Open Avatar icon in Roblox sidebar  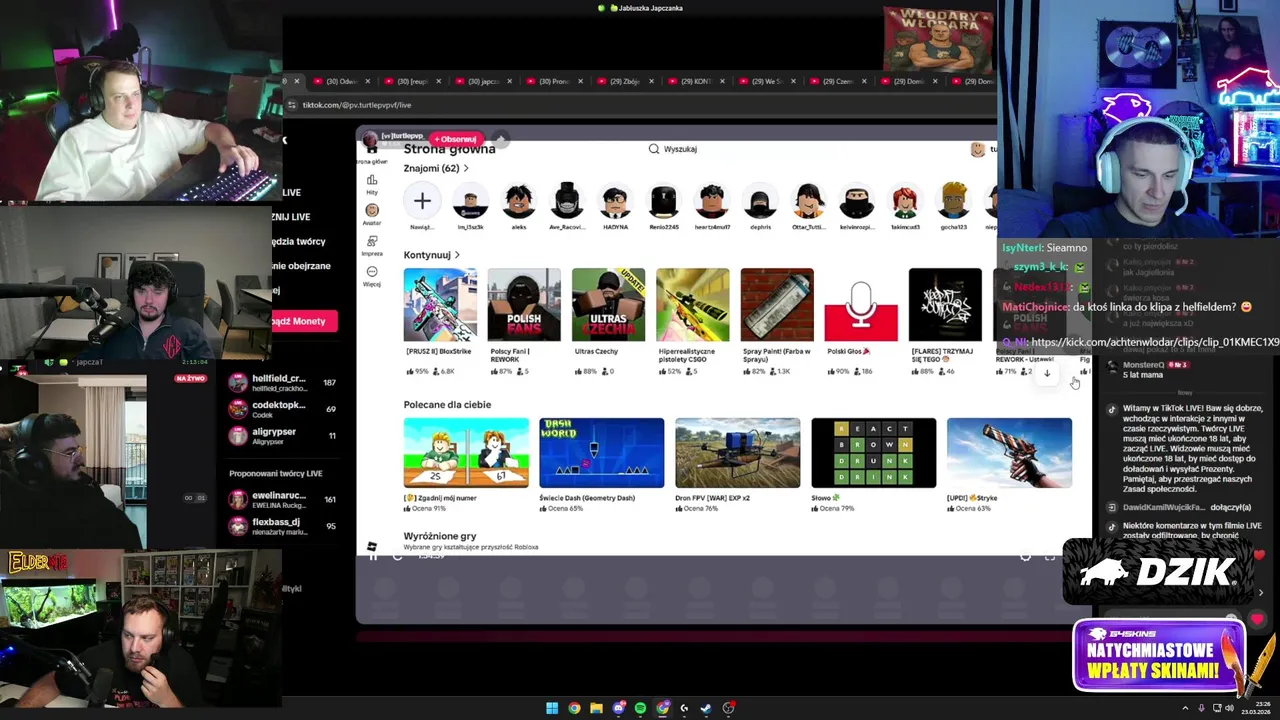pyautogui.click(x=372, y=210)
